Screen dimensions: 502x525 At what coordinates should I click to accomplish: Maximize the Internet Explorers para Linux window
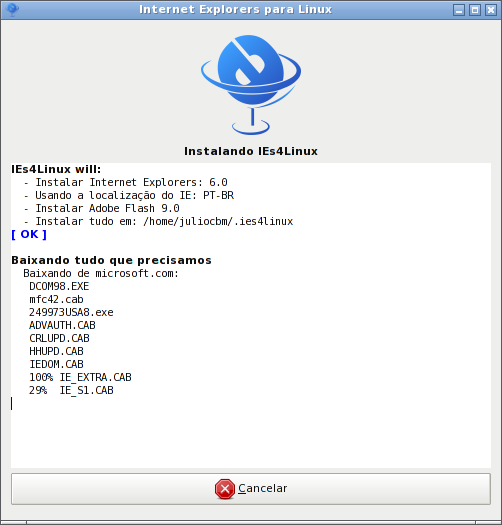coord(475,10)
